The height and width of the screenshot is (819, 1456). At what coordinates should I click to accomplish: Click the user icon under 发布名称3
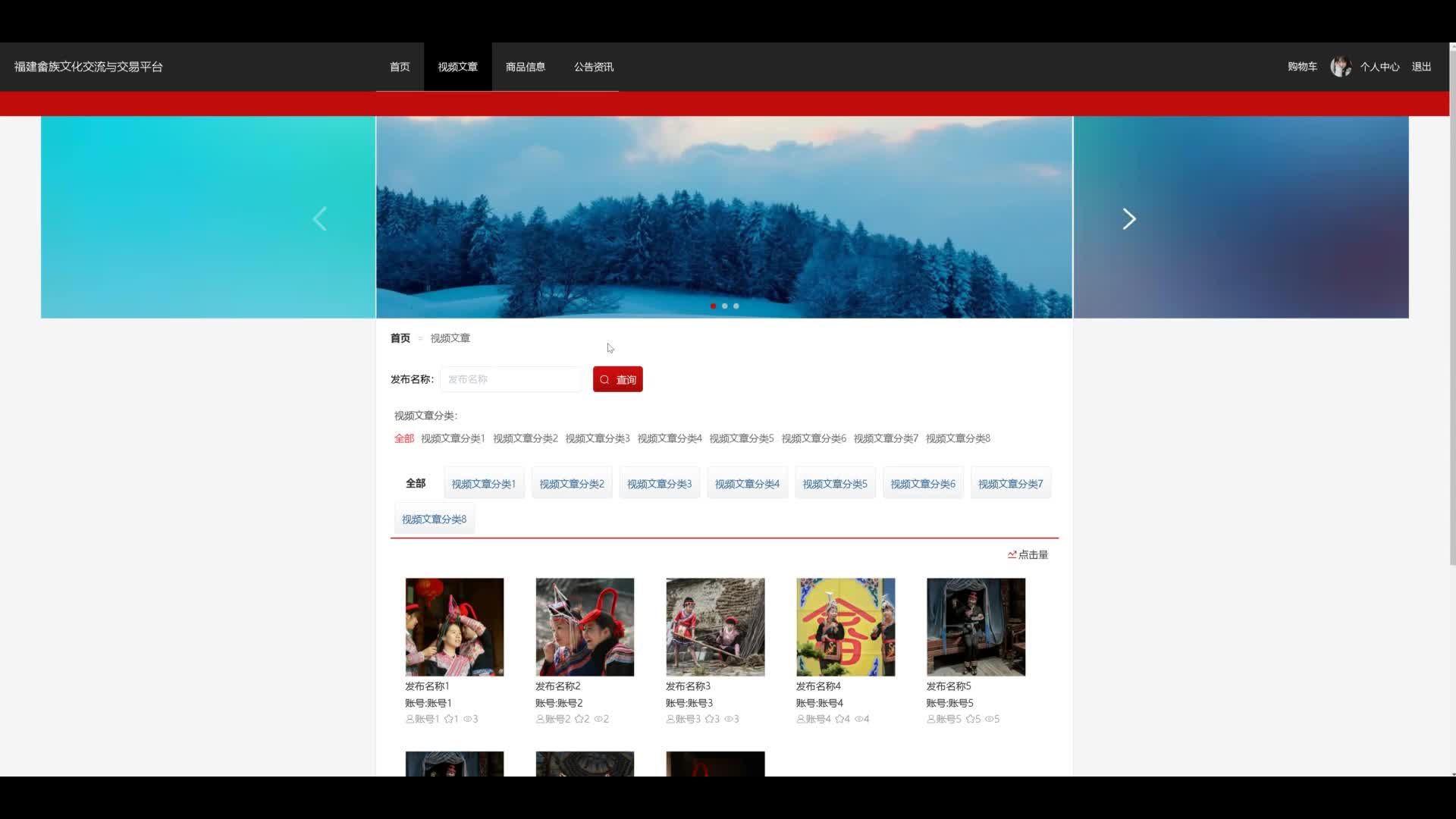click(x=670, y=719)
